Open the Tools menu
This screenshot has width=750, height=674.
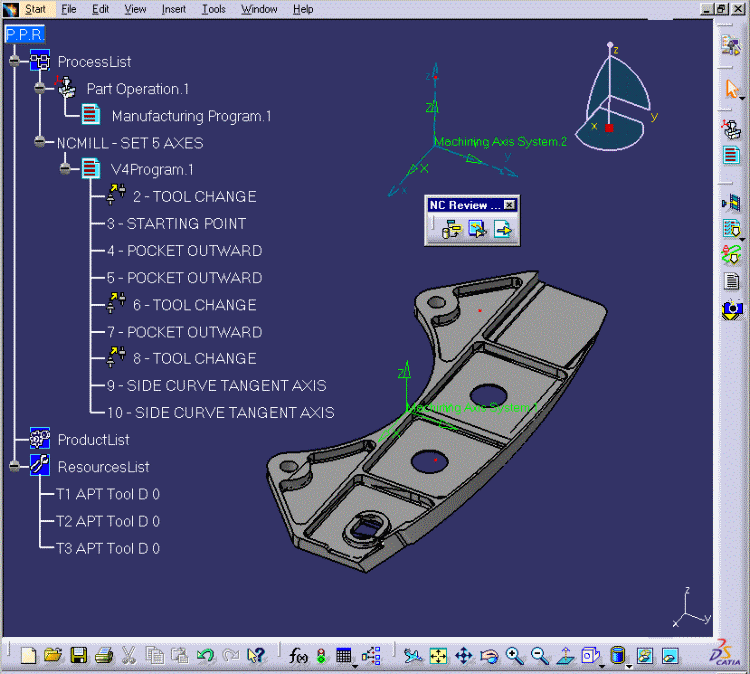click(213, 9)
